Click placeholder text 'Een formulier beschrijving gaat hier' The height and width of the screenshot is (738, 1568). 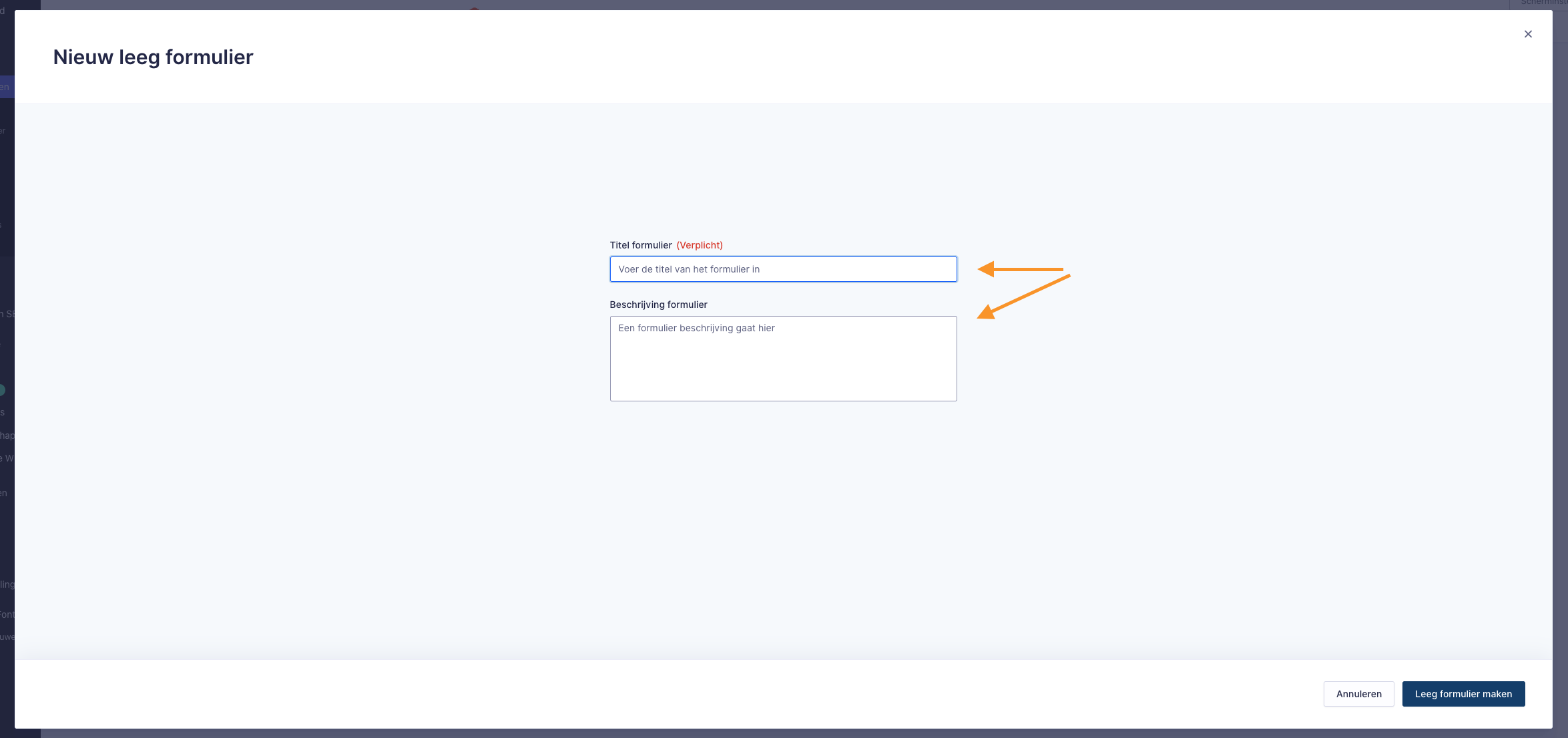pos(696,328)
